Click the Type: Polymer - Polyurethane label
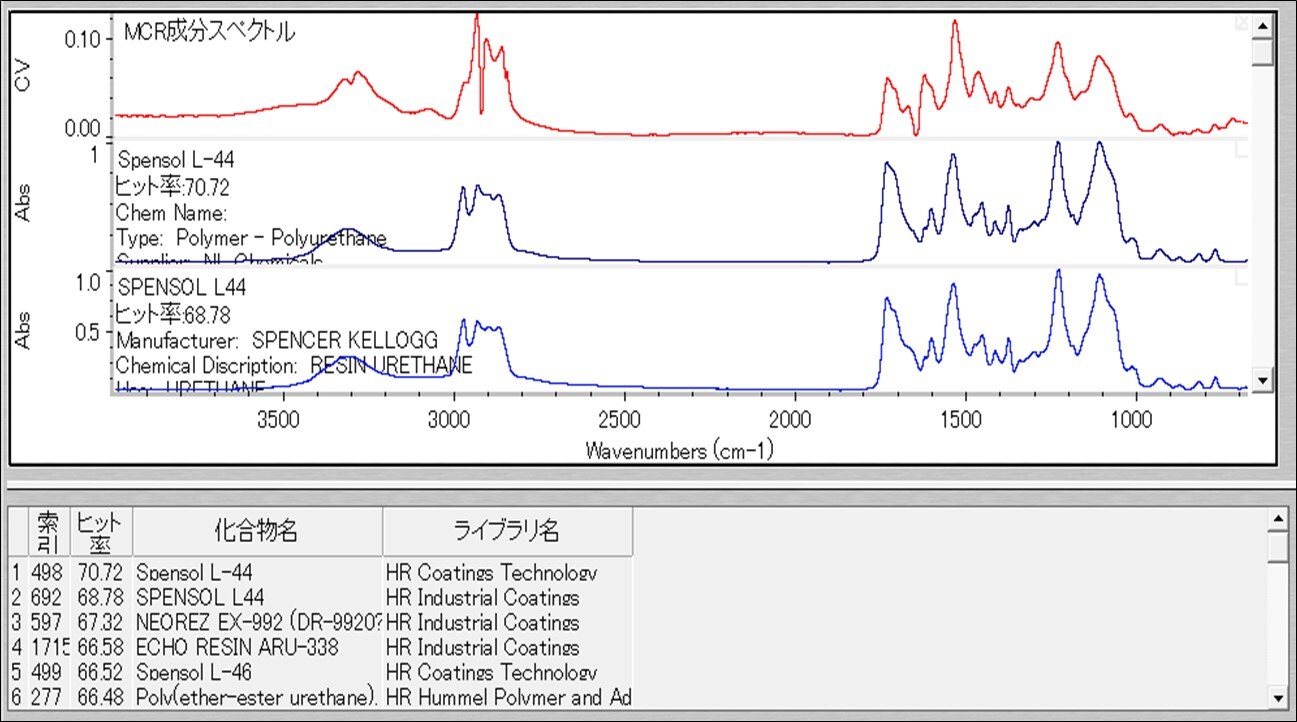 252,238
